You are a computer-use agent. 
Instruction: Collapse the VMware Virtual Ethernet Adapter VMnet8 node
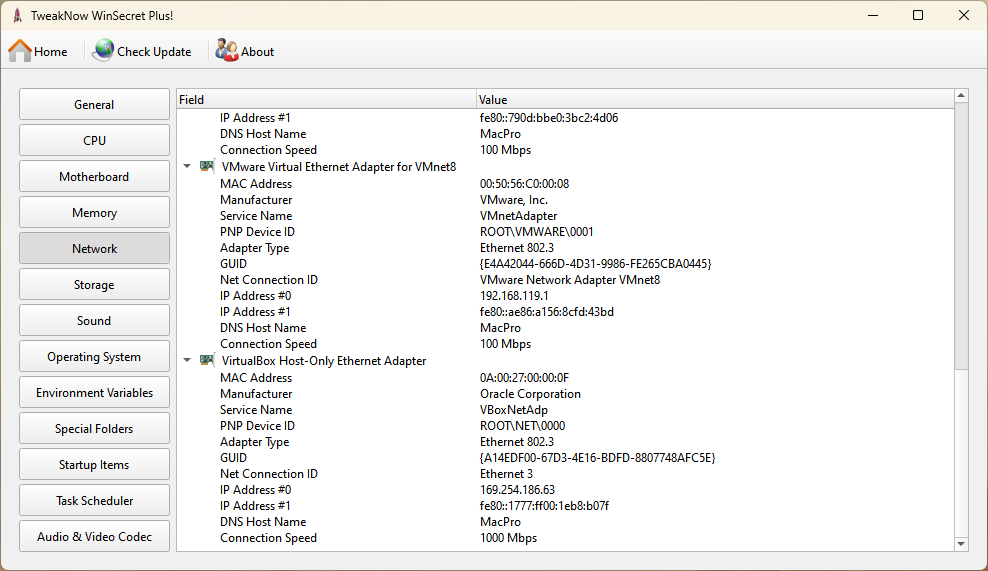[x=187, y=166]
